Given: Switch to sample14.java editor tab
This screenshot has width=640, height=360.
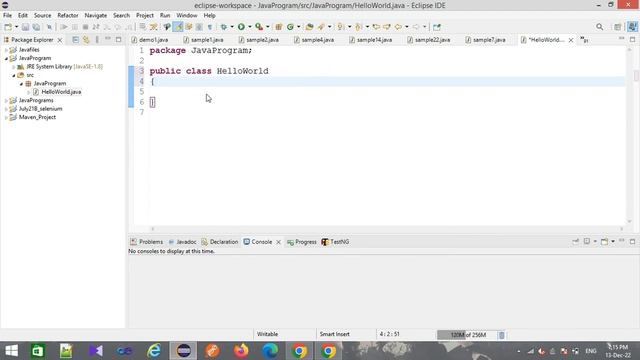Looking at the screenshot, I should 371,40.
